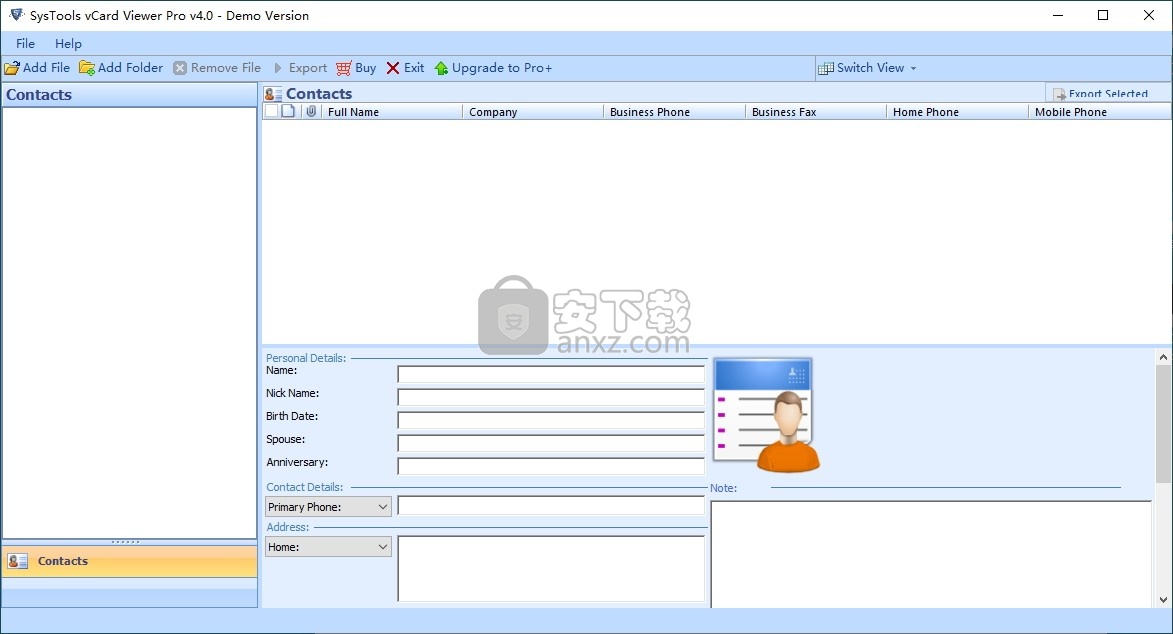Viewport: 1173px width, 634px height.
Task: Click the attachment paperclip column header
Action: (x=311, y=112)
